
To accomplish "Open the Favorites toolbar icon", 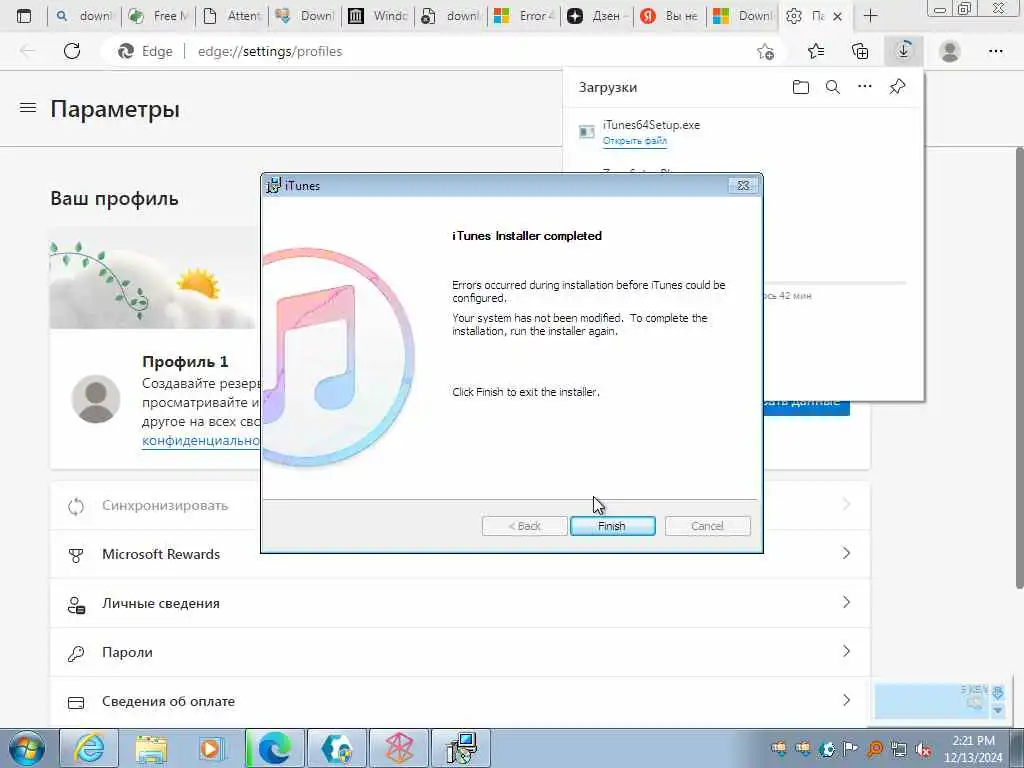I will (816, 51).
